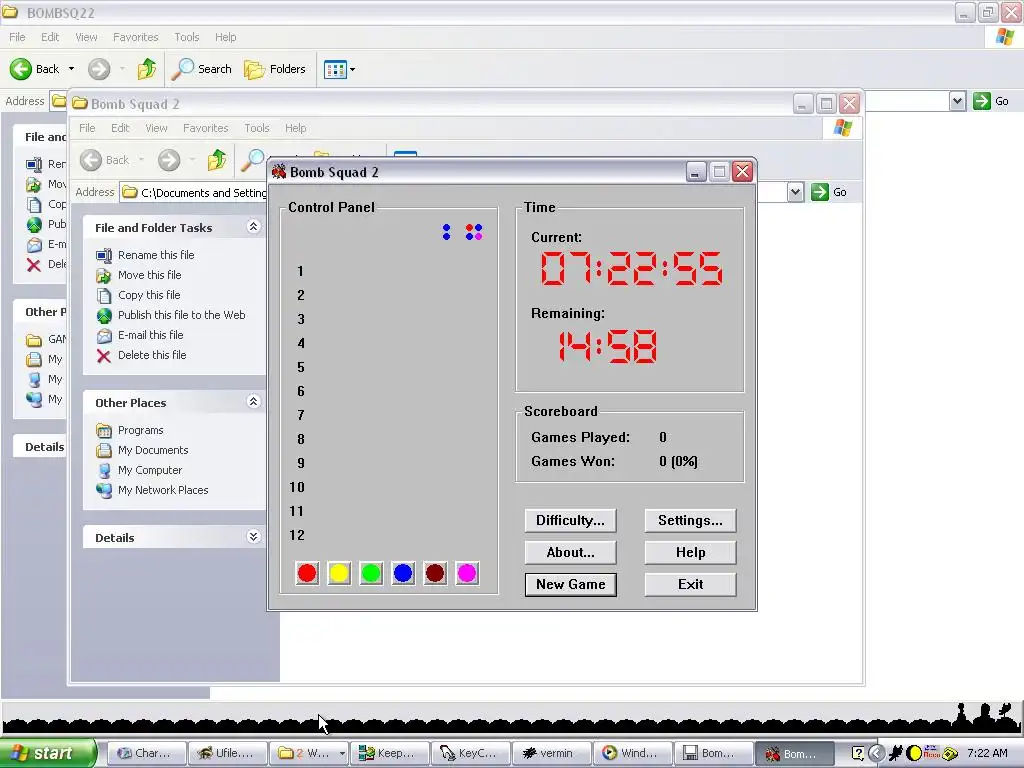Open View menu in BOMBSQ22 window
Viewport: 1024px width, 768px height.
[x=86, y=37]
